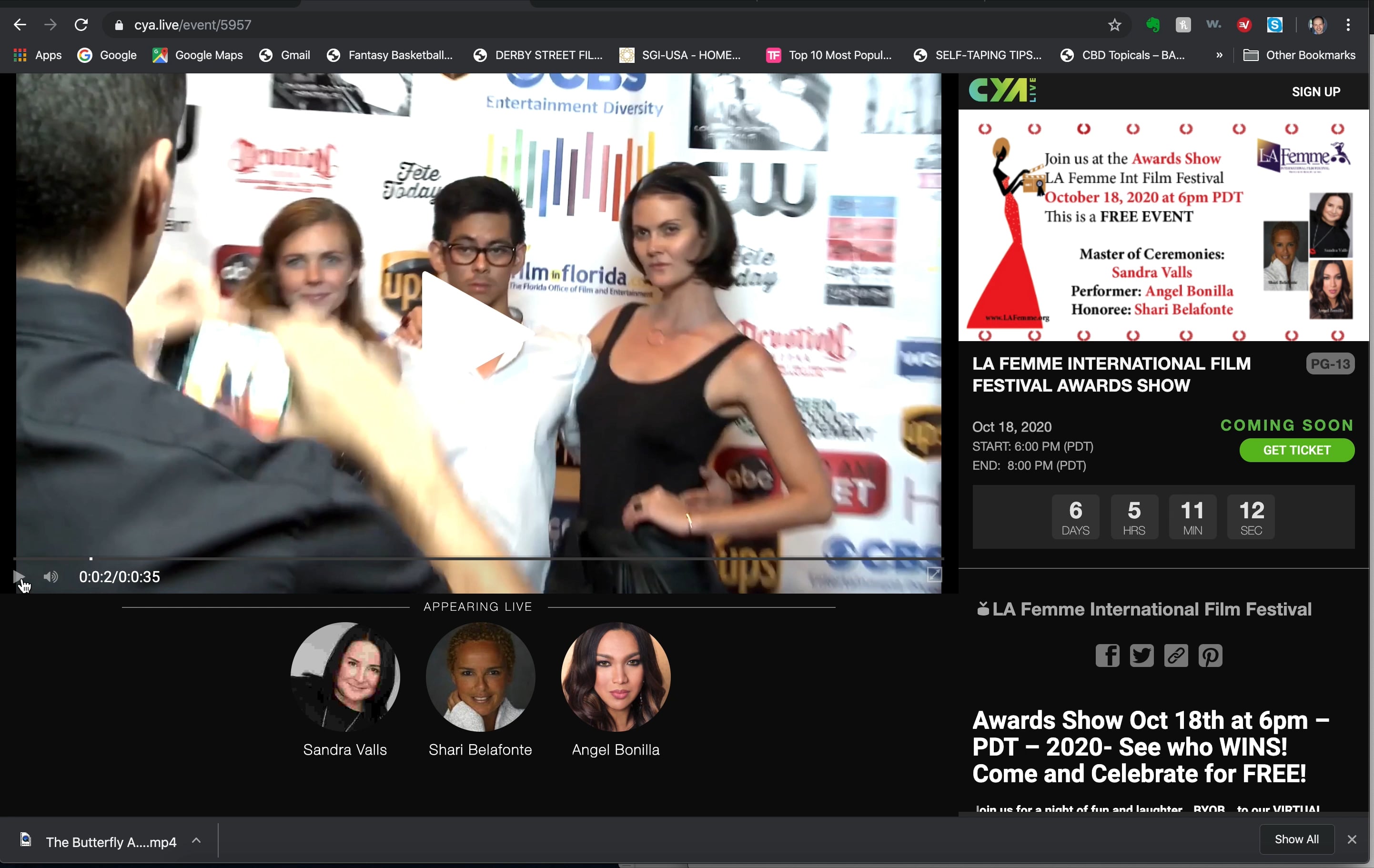Share event via Twitter icon
The width and height of the screenshot is (1374, 868).
pyautogui.click(x=1141, y=655)
